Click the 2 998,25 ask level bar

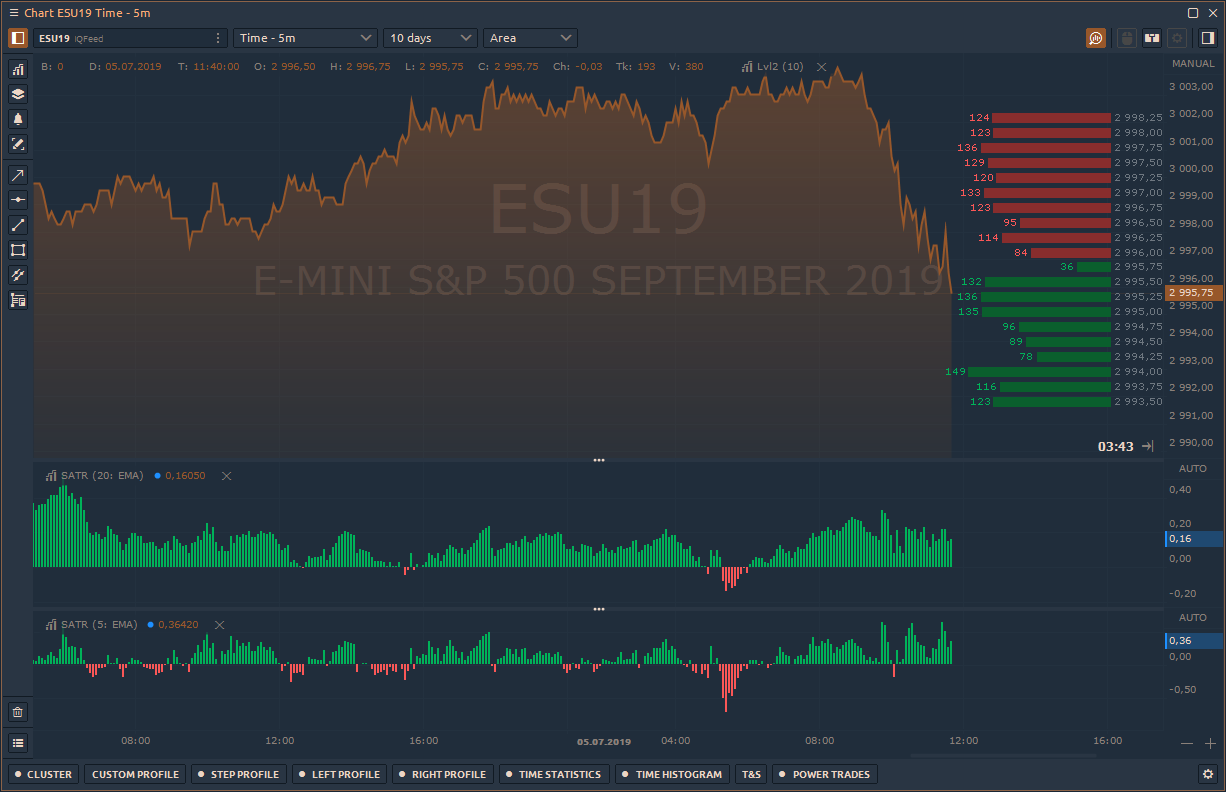pyautogui.click(x=1051, y=118)
